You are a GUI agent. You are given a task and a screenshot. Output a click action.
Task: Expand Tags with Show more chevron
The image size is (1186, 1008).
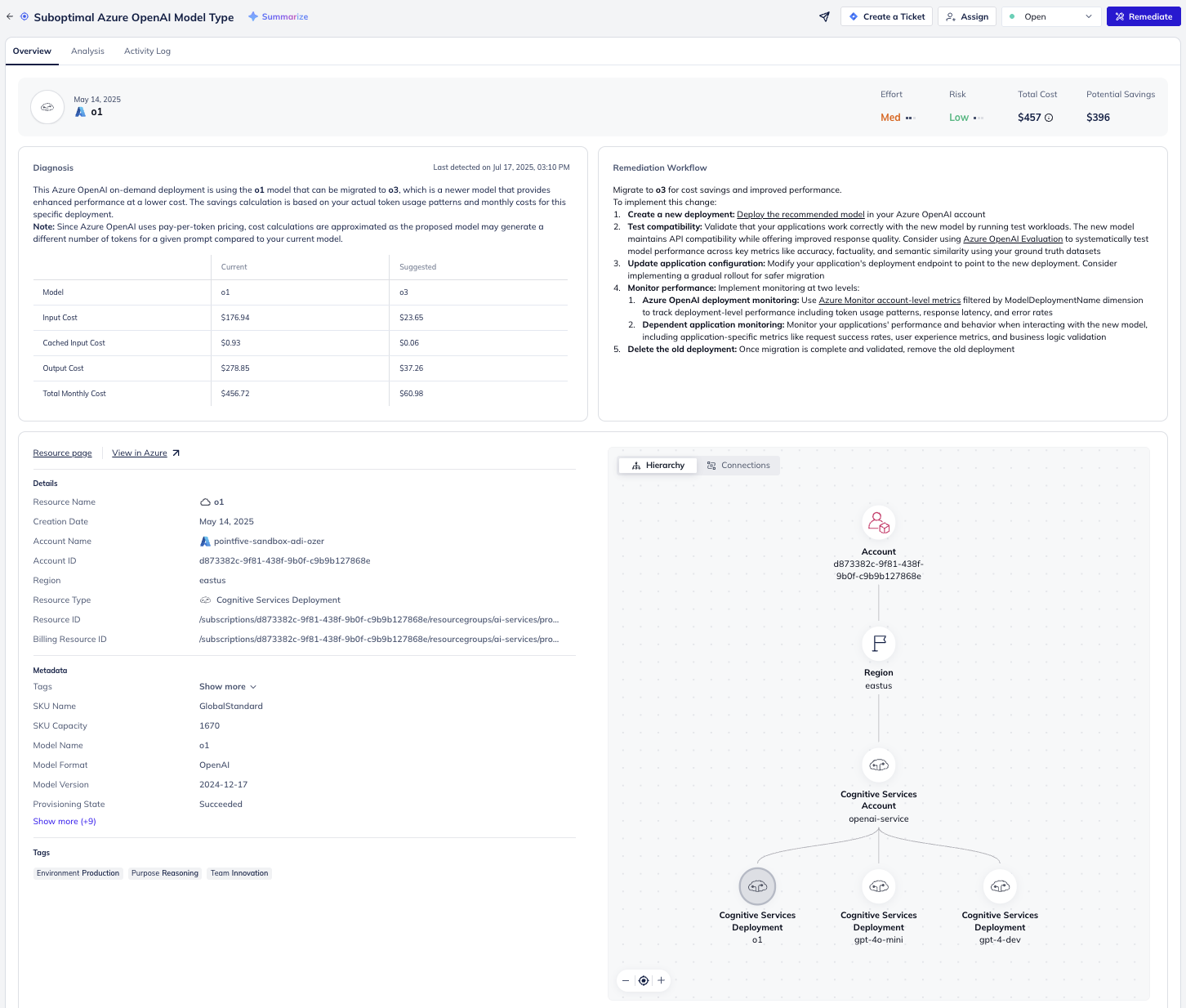(x=228, y=687)
